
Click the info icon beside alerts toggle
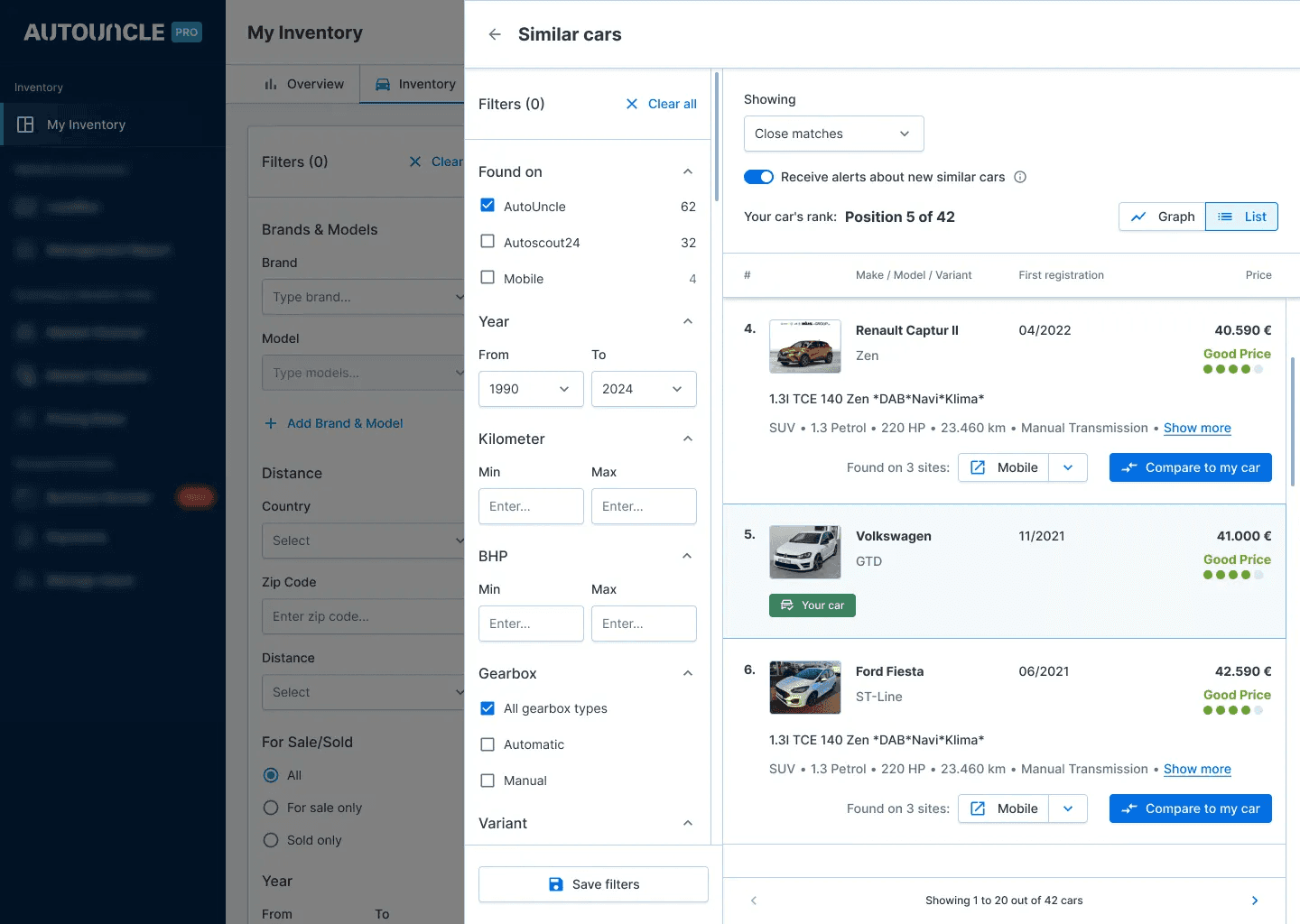[x=1020, y=177]
